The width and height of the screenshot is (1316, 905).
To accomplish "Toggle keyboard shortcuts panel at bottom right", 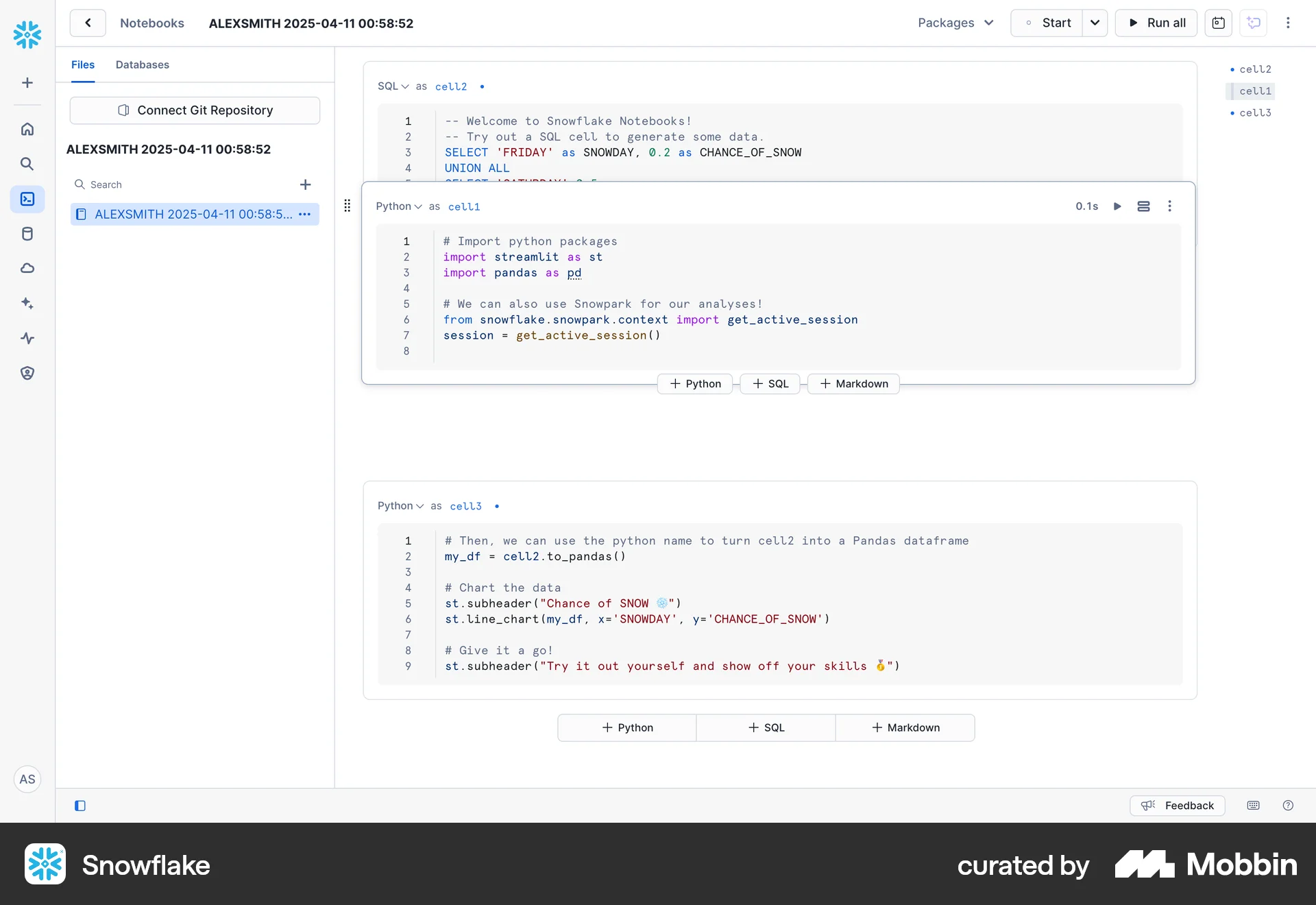I will (x=1253, y=806).
